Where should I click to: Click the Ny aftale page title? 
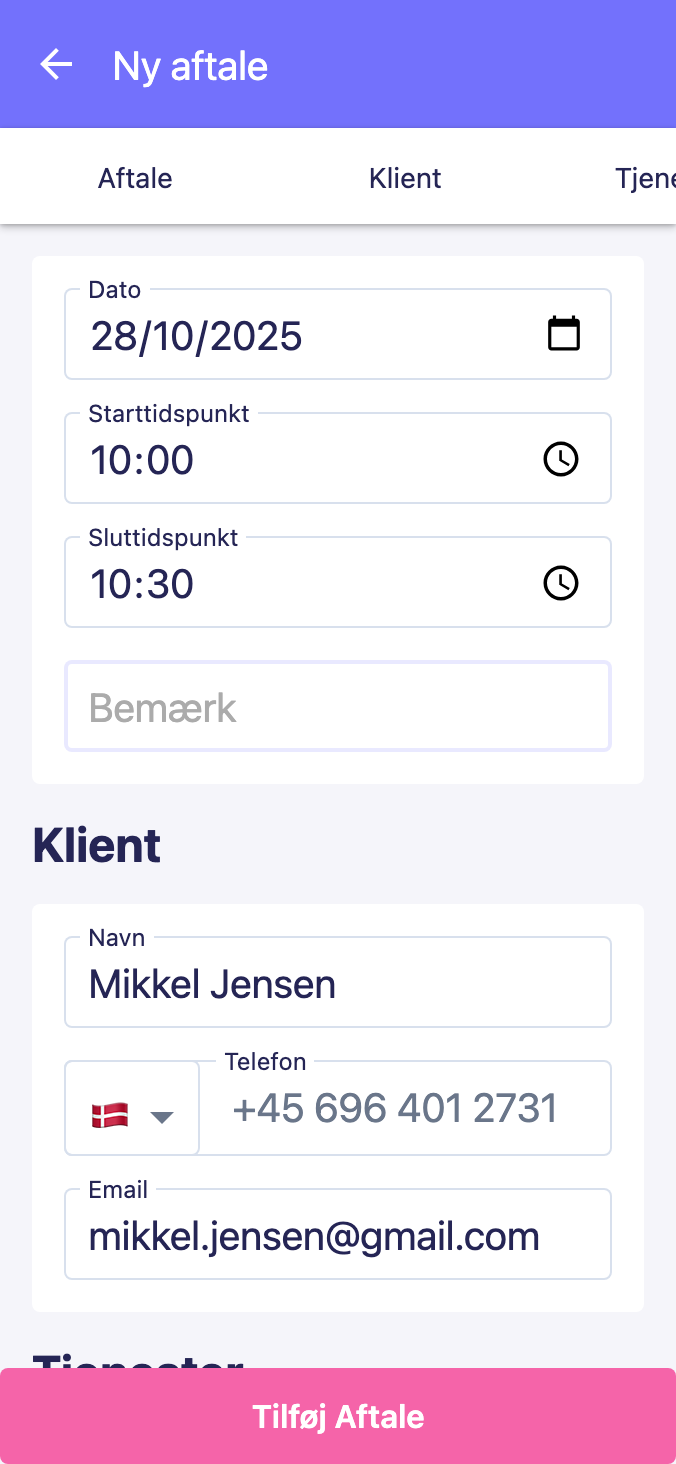pyautogui.click(x=190, y=66)
